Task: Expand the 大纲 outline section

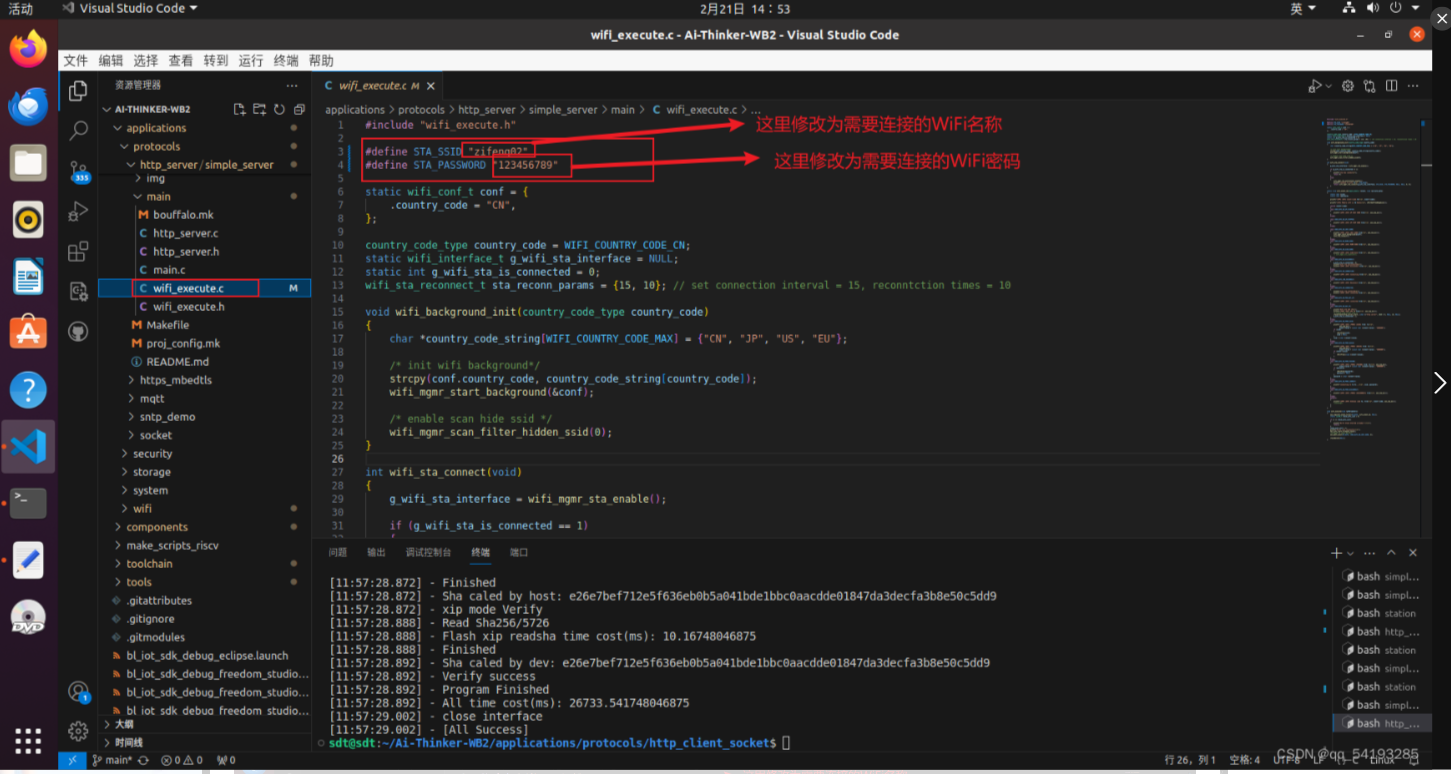Action: click(205, 724)
